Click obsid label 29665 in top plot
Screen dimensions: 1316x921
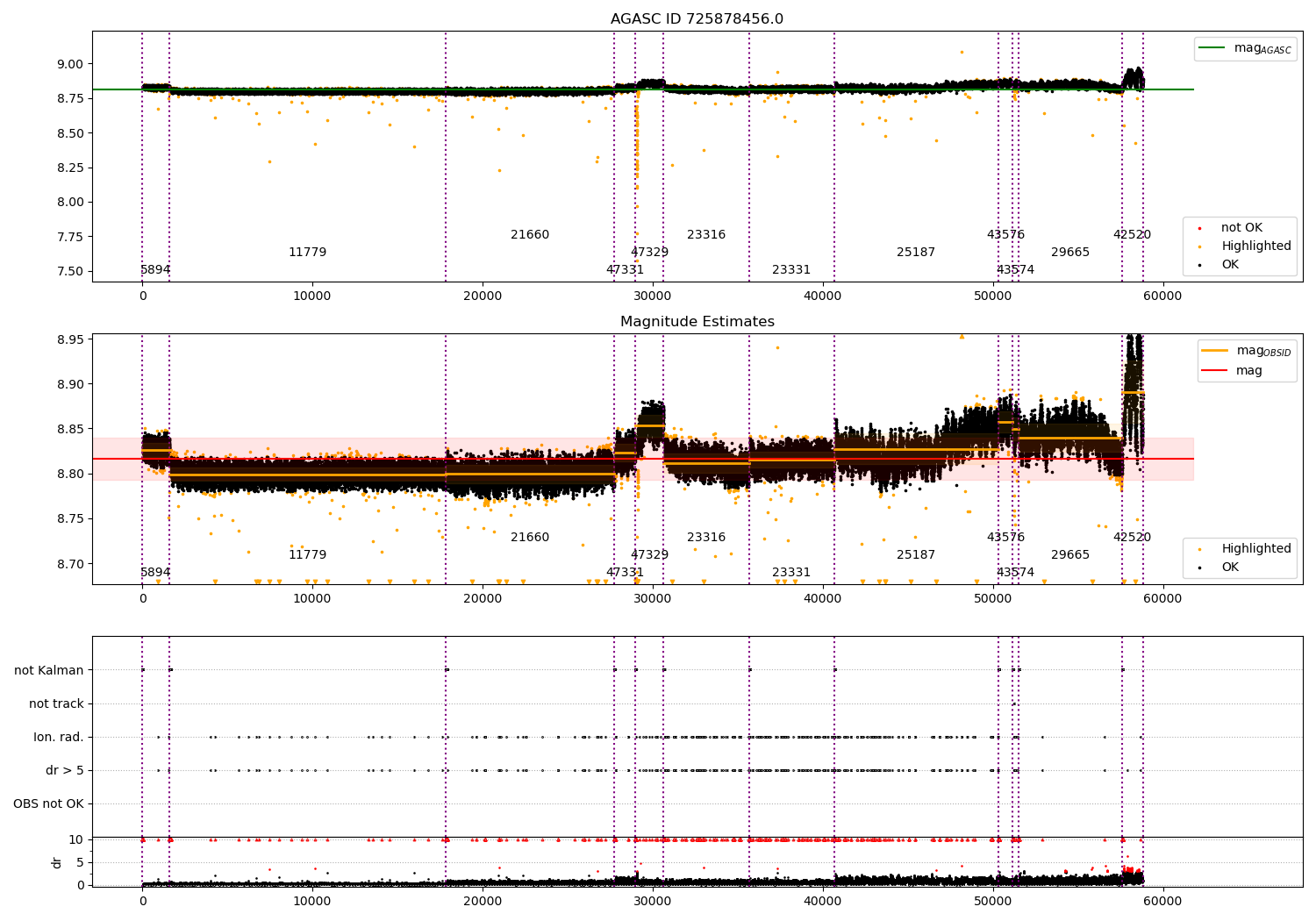coord(1070,253)
